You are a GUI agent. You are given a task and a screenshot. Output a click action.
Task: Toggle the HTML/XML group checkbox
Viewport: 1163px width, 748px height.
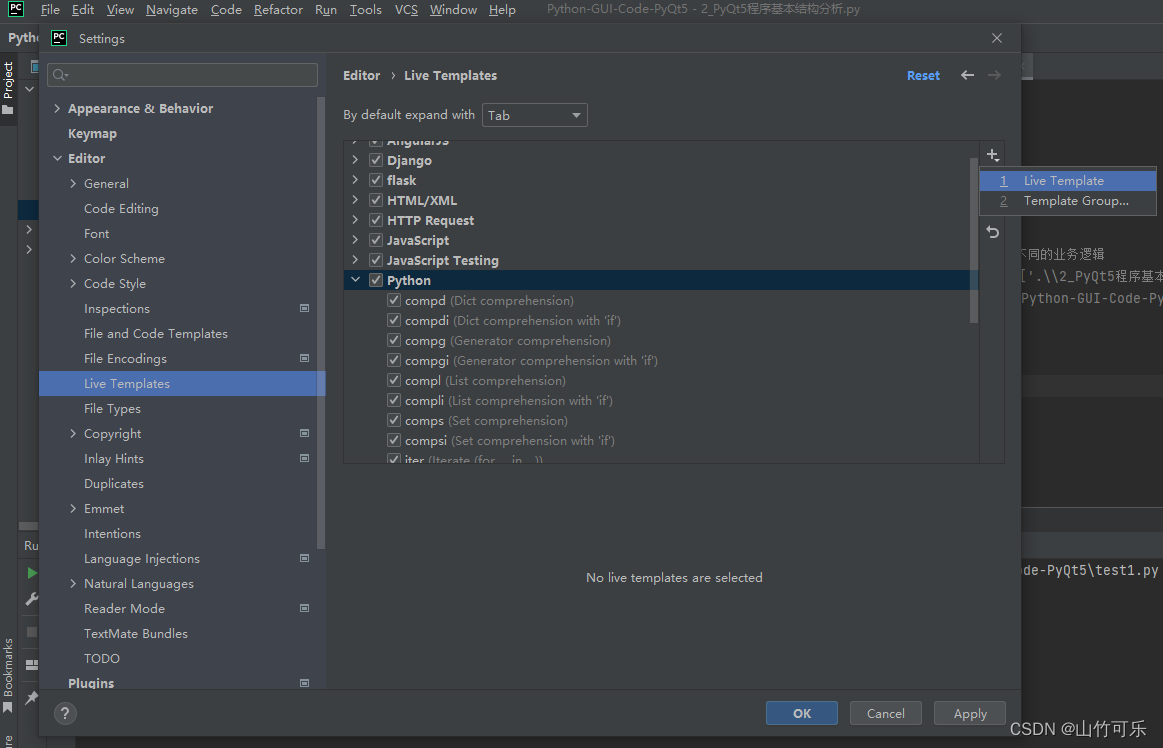coord(376,200)
